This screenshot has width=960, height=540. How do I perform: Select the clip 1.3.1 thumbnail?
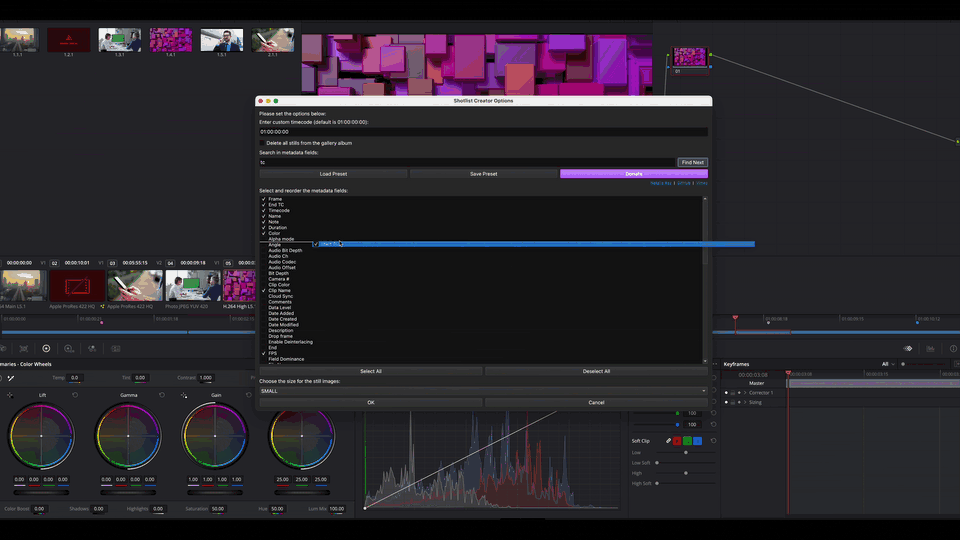point(119,40)
